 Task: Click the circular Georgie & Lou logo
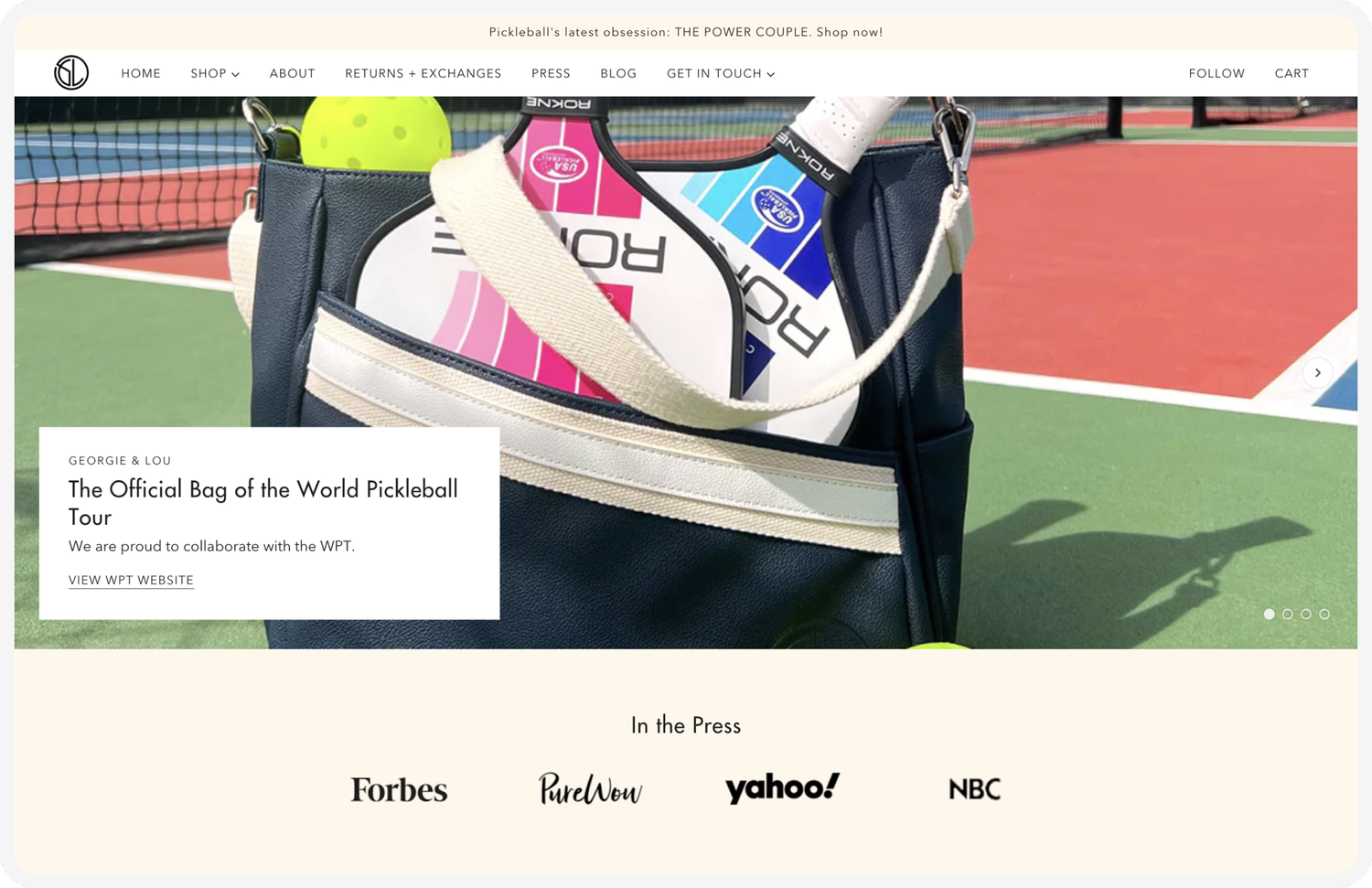point(71,72)
